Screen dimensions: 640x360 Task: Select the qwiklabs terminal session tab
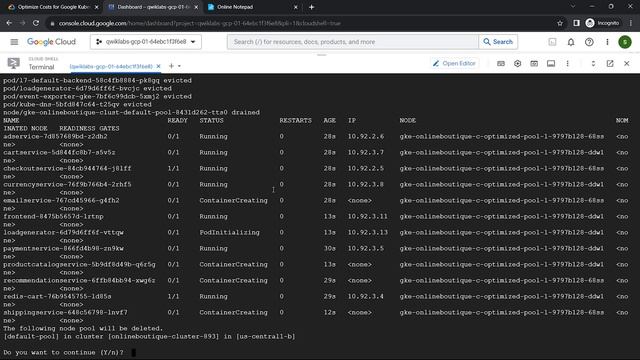111,66
